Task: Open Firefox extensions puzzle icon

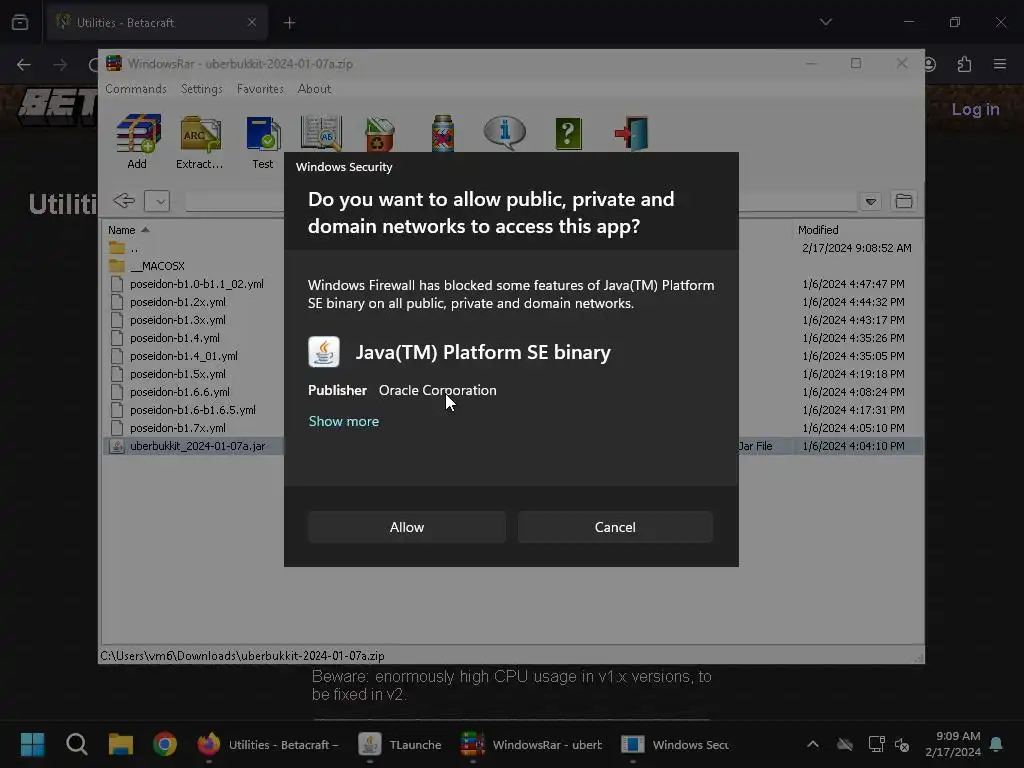Action: (x=964, y=64)
